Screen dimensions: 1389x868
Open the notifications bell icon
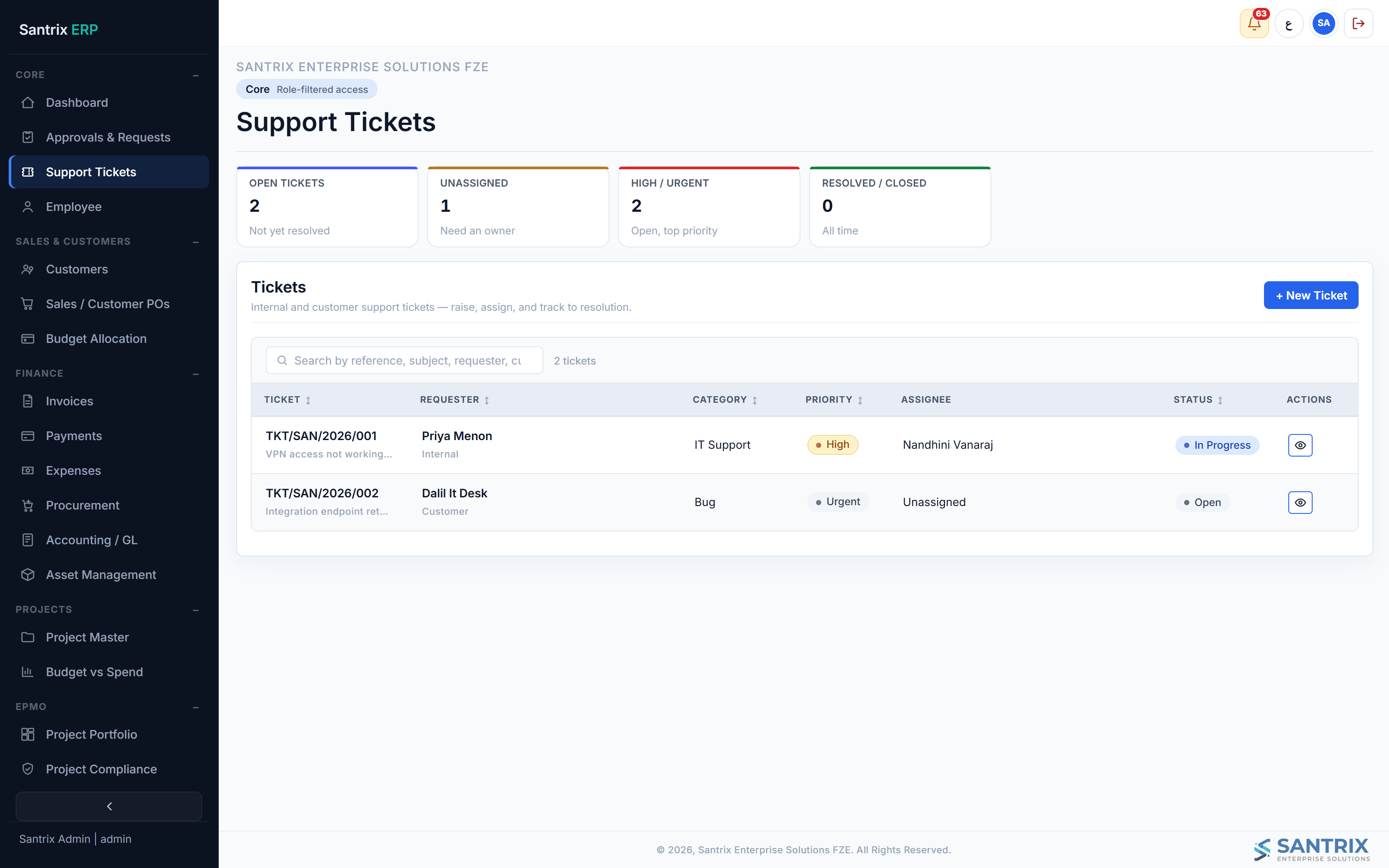click(x=1254, y=23)
